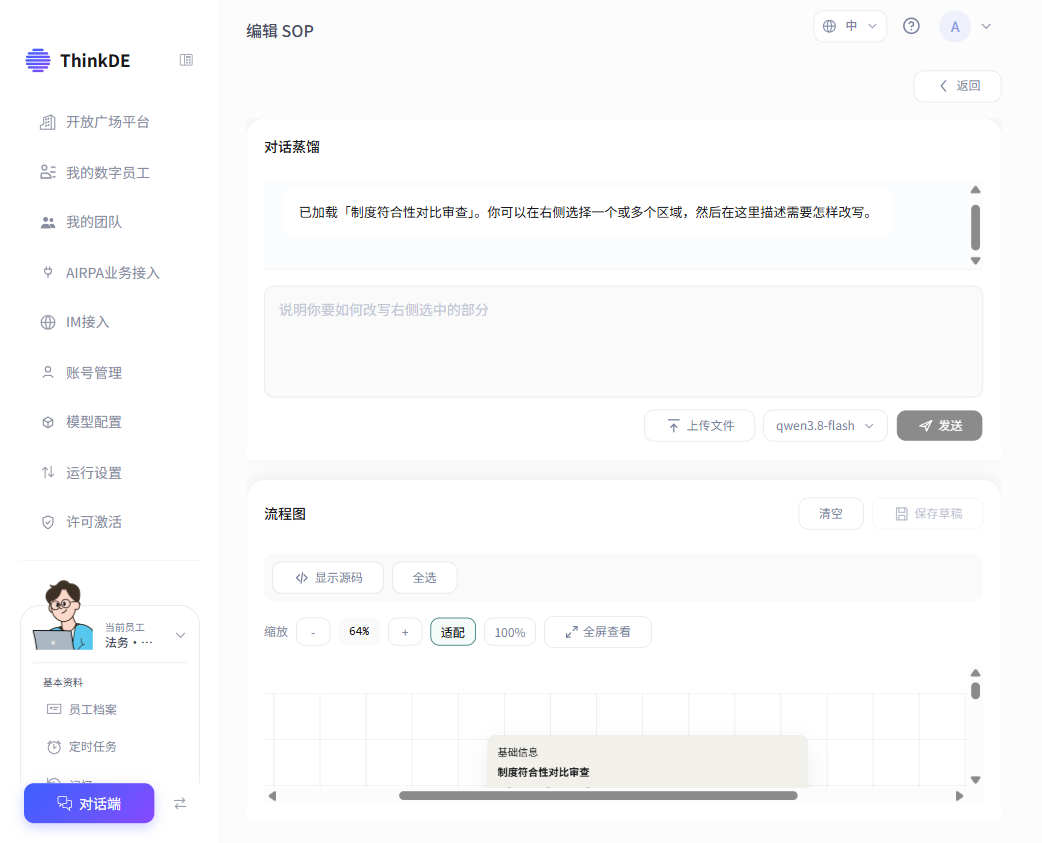Open 我的数字员工 menu item
The image size is (1042, 843).
[x=110, y=173]
